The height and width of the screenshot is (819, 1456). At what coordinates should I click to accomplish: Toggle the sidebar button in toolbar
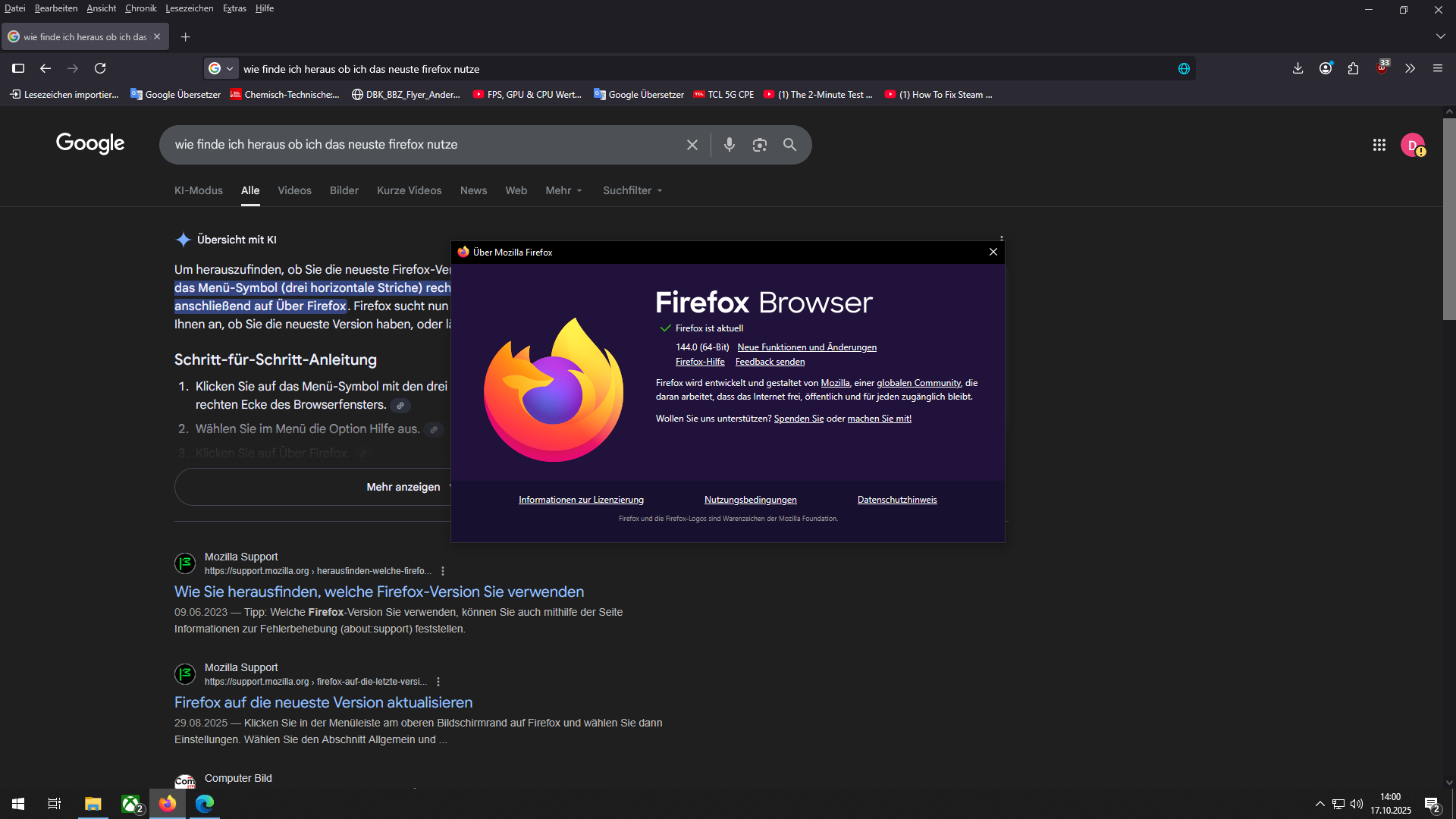pos(18,68)
